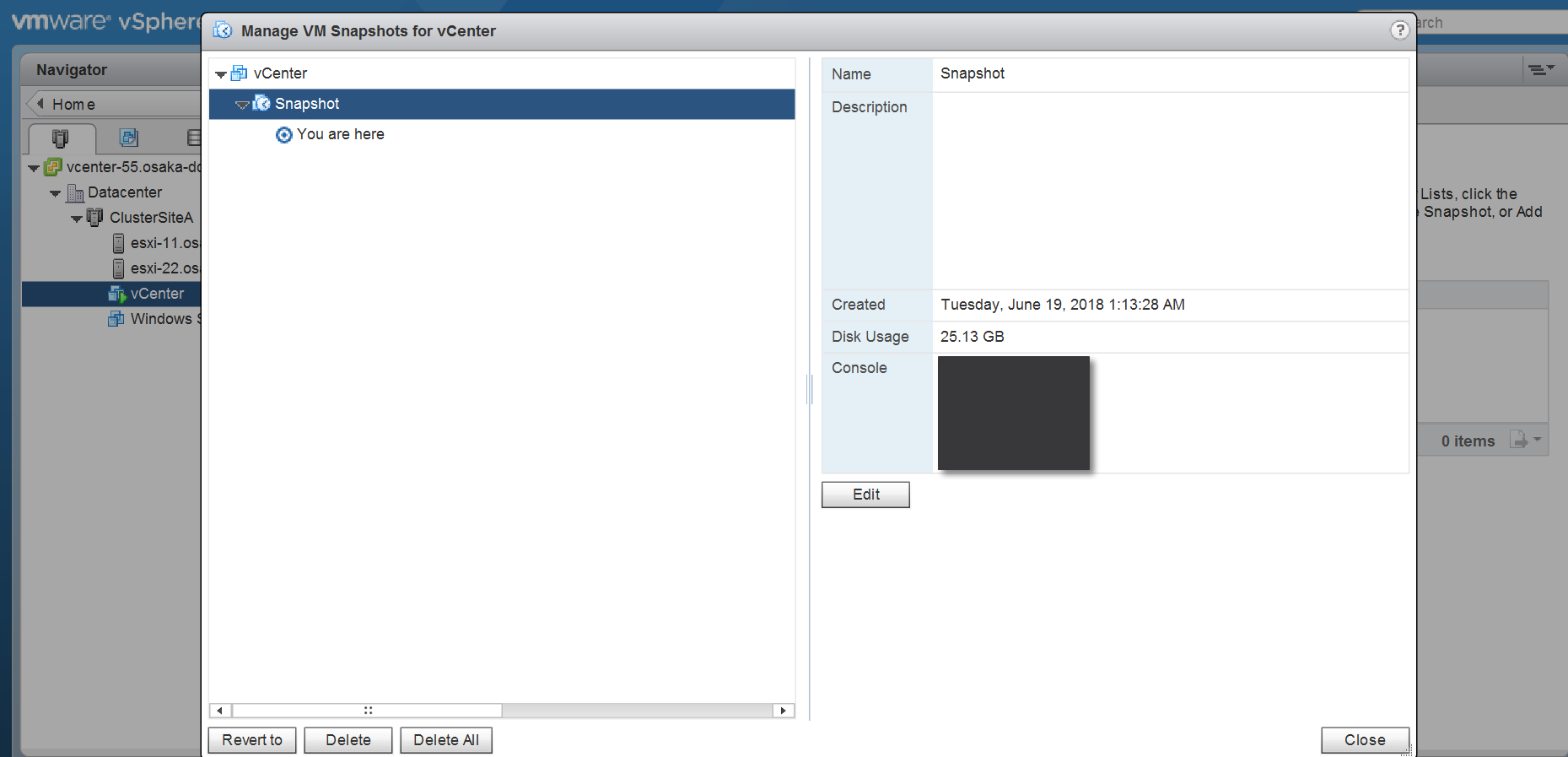
Task: Select the Windows VM in Navigator tree
Action: [x=165, y=319]
